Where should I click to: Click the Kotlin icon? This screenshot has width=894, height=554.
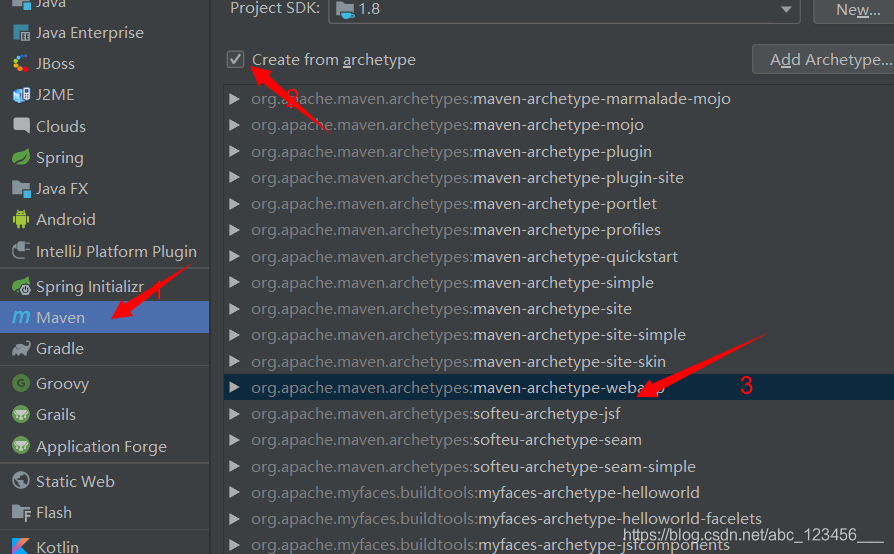[21, 545]
